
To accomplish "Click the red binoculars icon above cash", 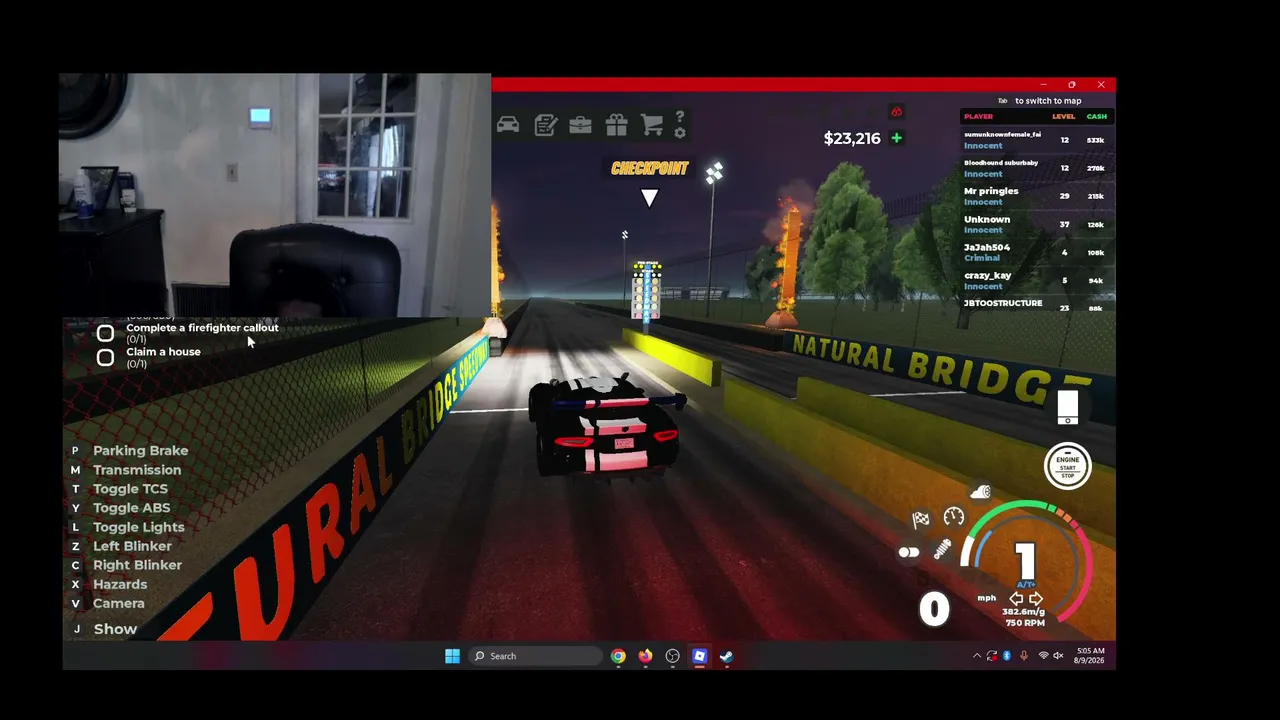I will coord(897,111).
